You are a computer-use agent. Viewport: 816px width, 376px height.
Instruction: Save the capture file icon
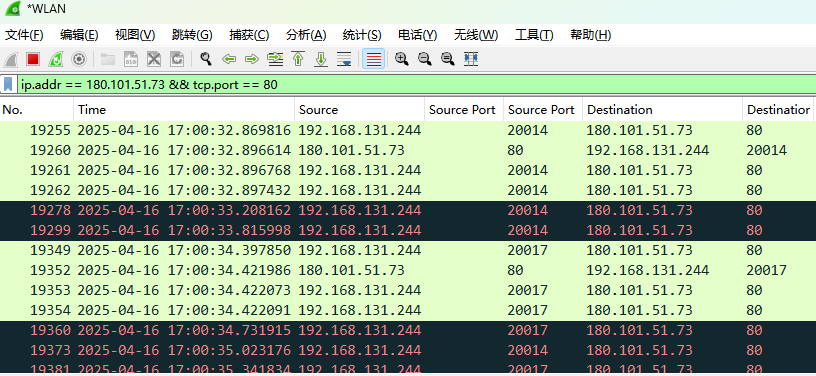[131, 59]
